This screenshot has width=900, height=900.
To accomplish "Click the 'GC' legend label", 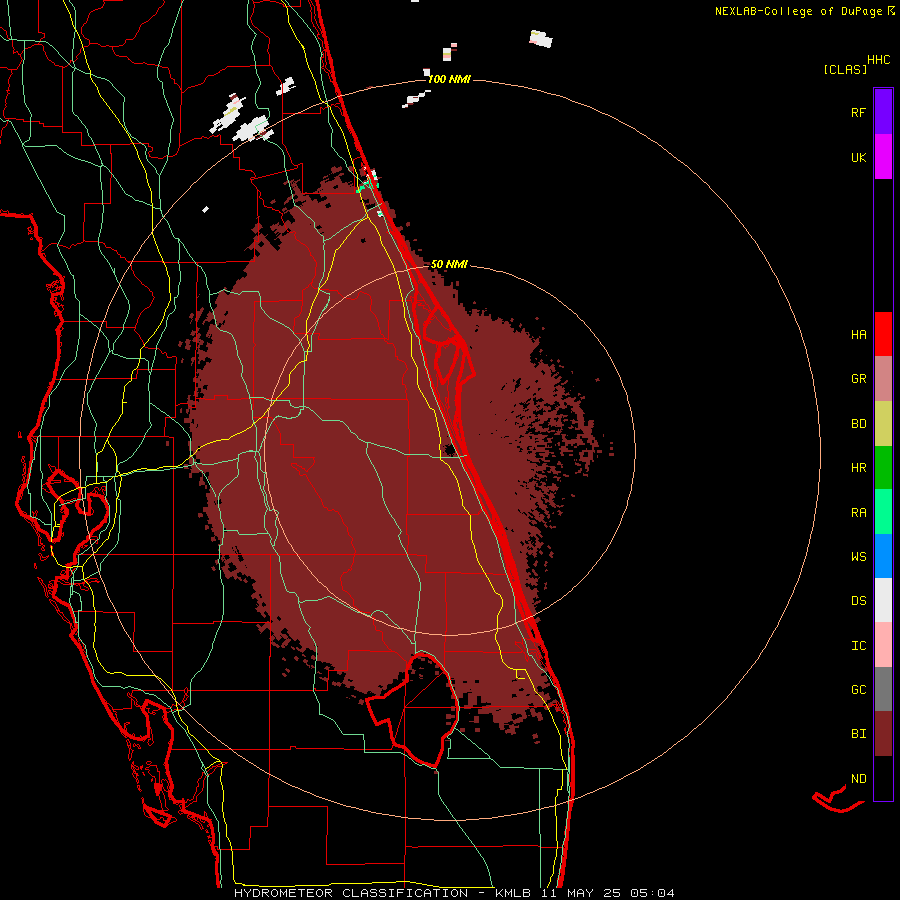I will click(x=858, y=690).
